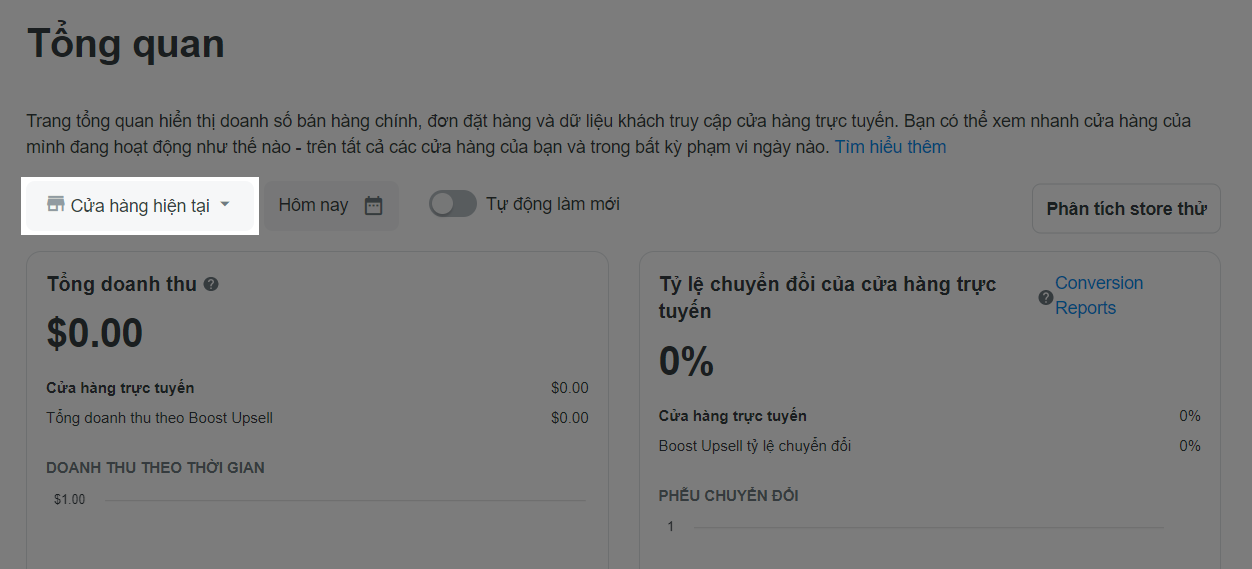
Task: Select Cửa hàng trực tuyến row under Tổng doanh thu
Action: coord(318,388)
